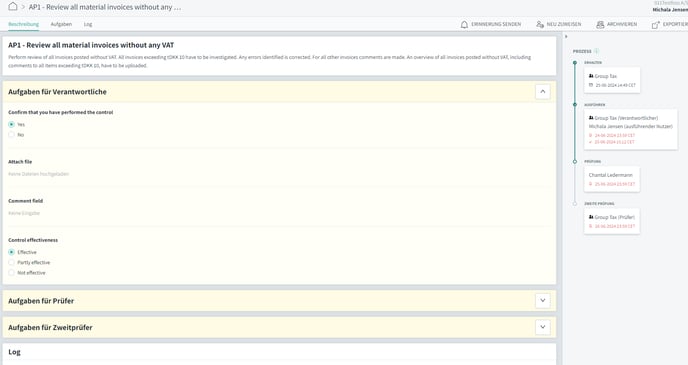Click the Archivieren label
The height and width of the screenshot is (365, 688).
pos(622,24)
